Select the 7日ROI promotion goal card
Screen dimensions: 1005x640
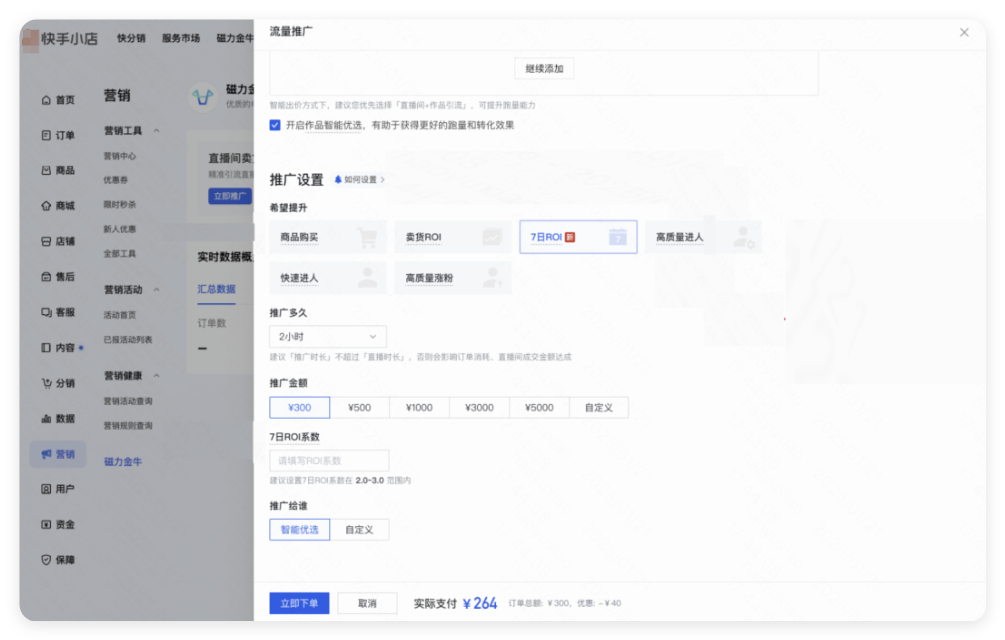pyautogui.click(x=578, y=236)
